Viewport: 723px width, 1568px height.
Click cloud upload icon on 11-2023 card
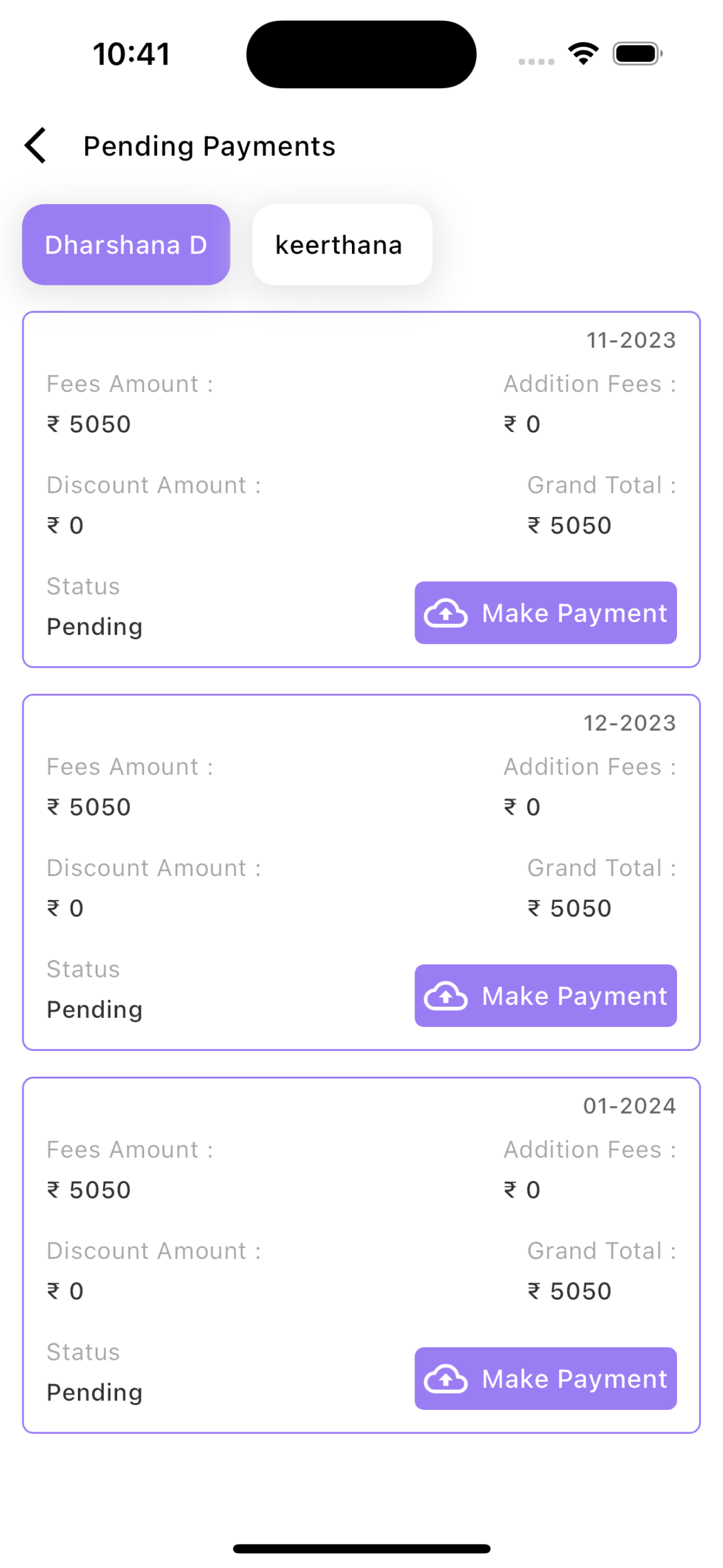point(446,613)
